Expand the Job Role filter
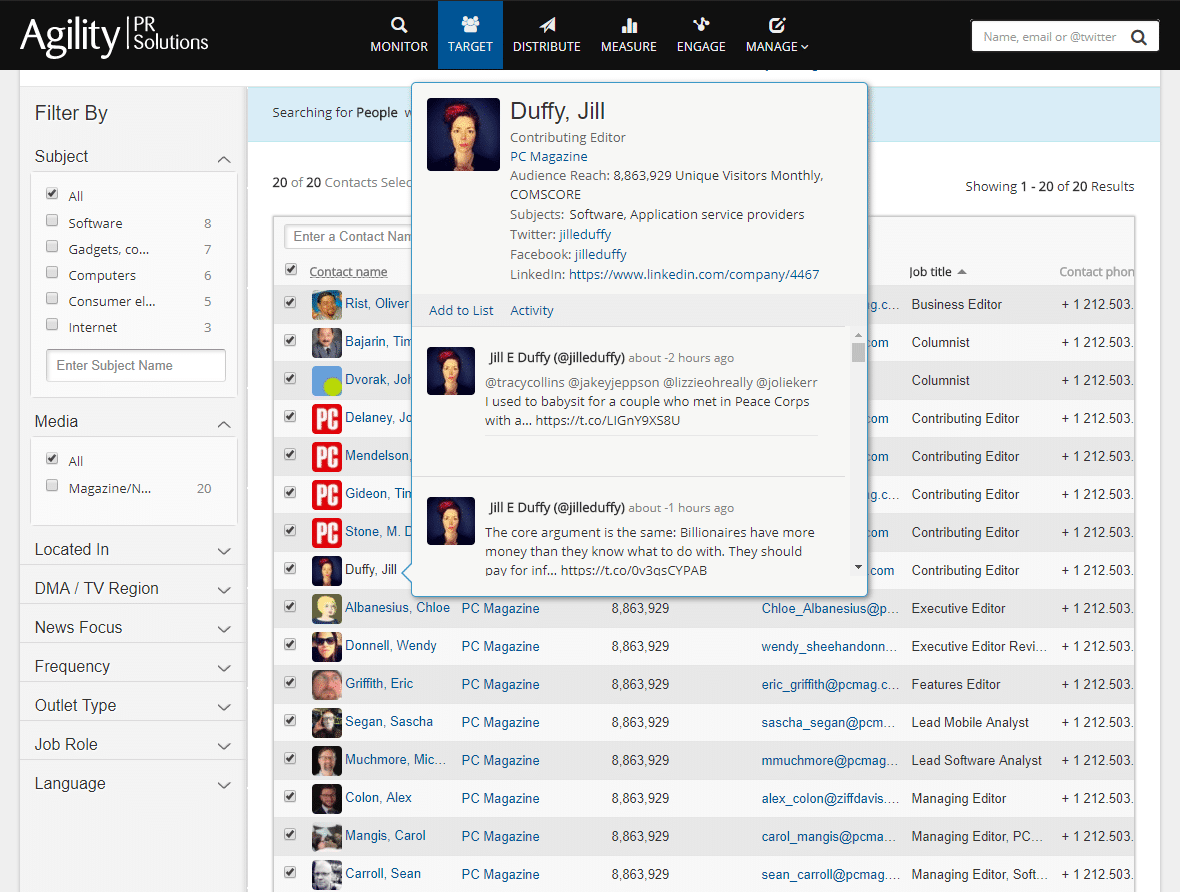 224,746
